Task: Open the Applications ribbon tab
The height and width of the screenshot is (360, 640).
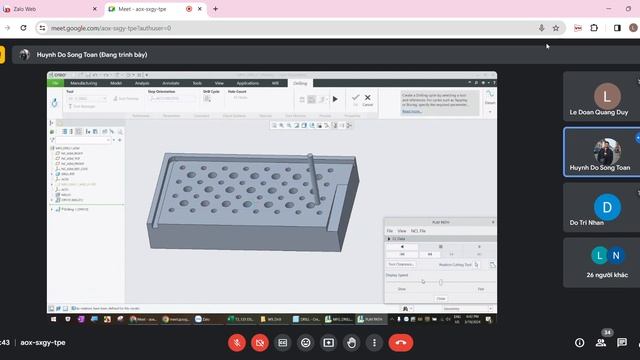Action: click(x=248, y=83)
